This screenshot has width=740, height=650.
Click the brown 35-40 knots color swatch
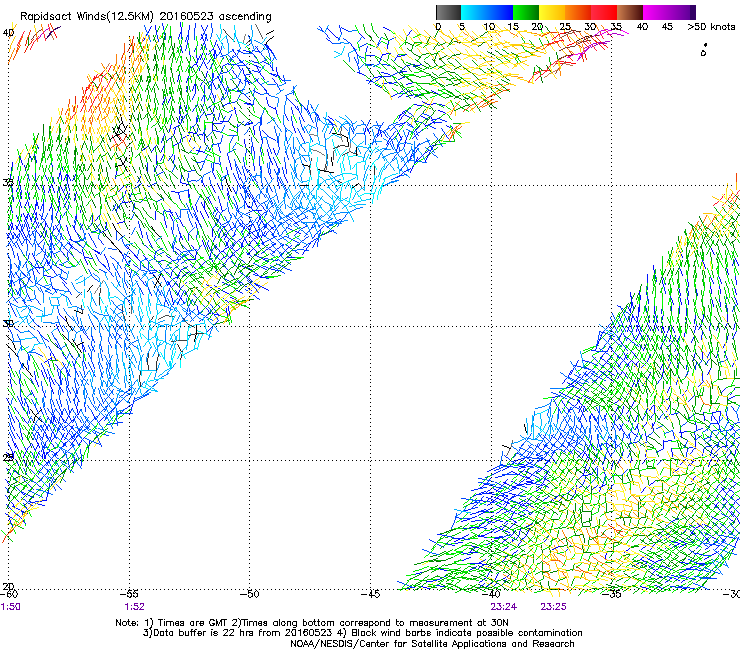(x=630, y=12)
